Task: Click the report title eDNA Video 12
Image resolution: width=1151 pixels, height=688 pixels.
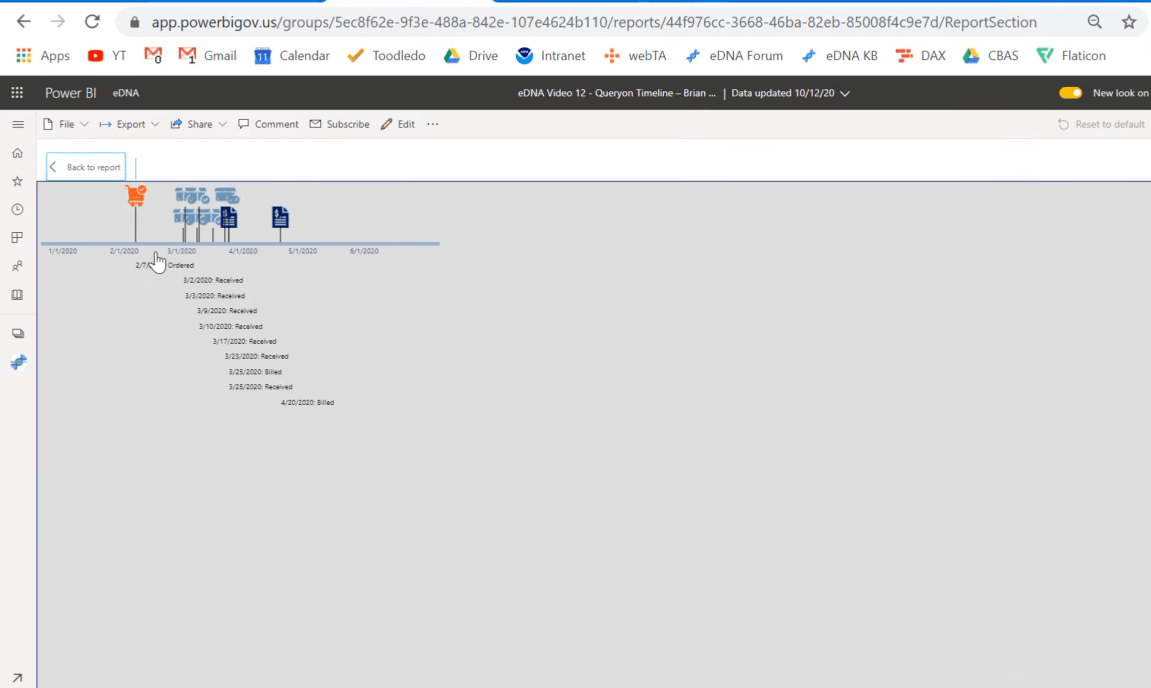Action: (616, 93)
